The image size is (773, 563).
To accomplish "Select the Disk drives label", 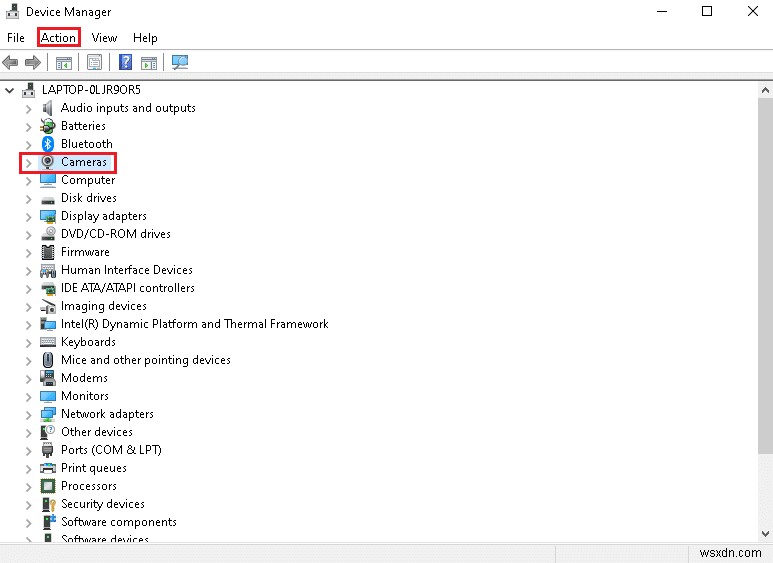I will click(x=89, y=198).
